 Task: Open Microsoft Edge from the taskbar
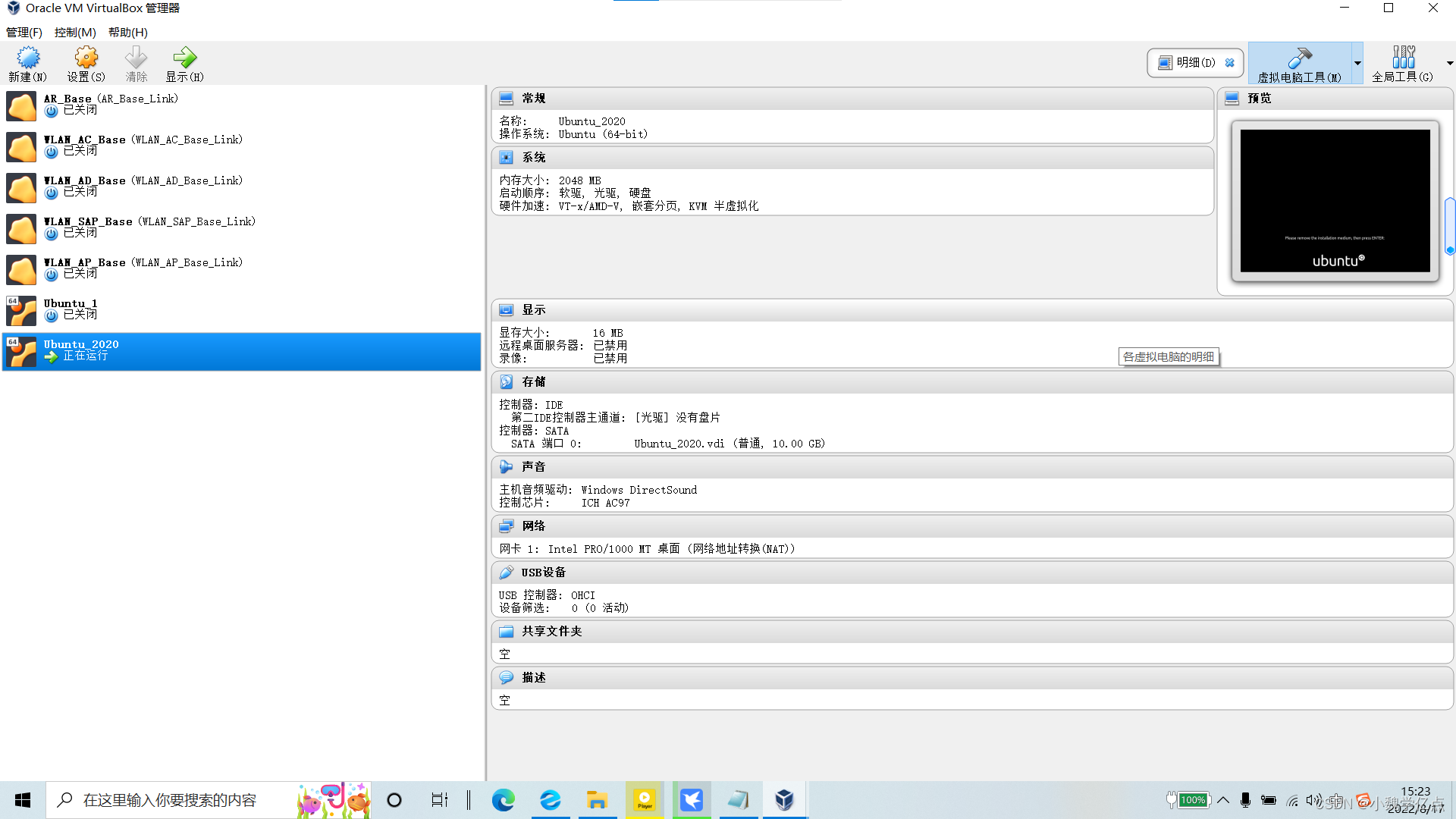(504, 800)
